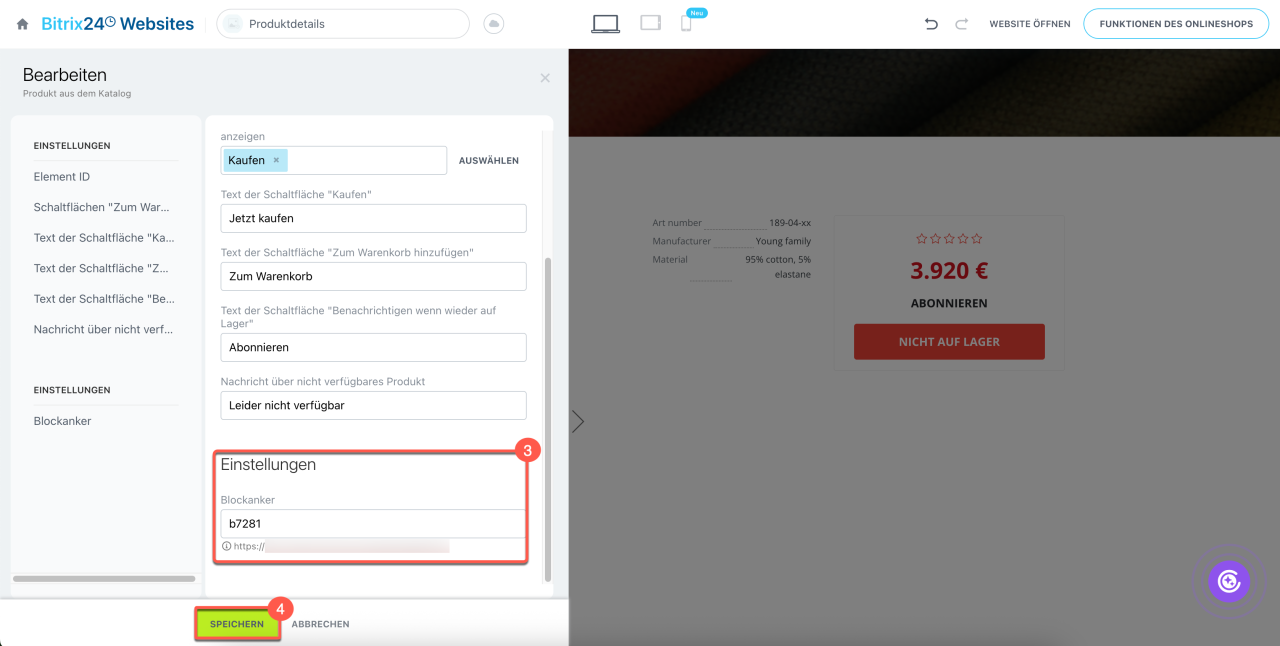Switch to desktop preview mode
Screen dimensions: 1280x646
(605, 24)
